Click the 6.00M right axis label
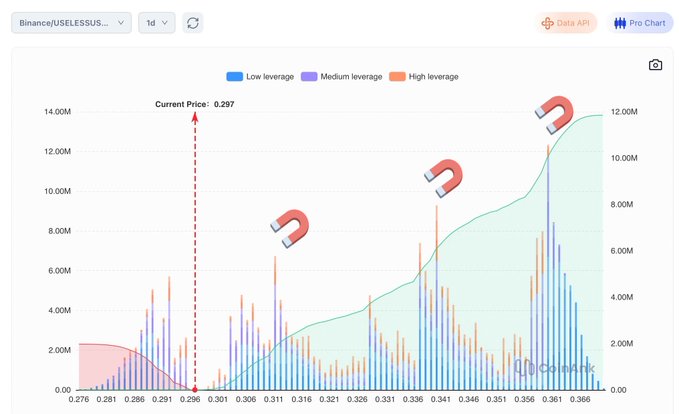Viewport: 679px width, 414px height. [622, 251]
